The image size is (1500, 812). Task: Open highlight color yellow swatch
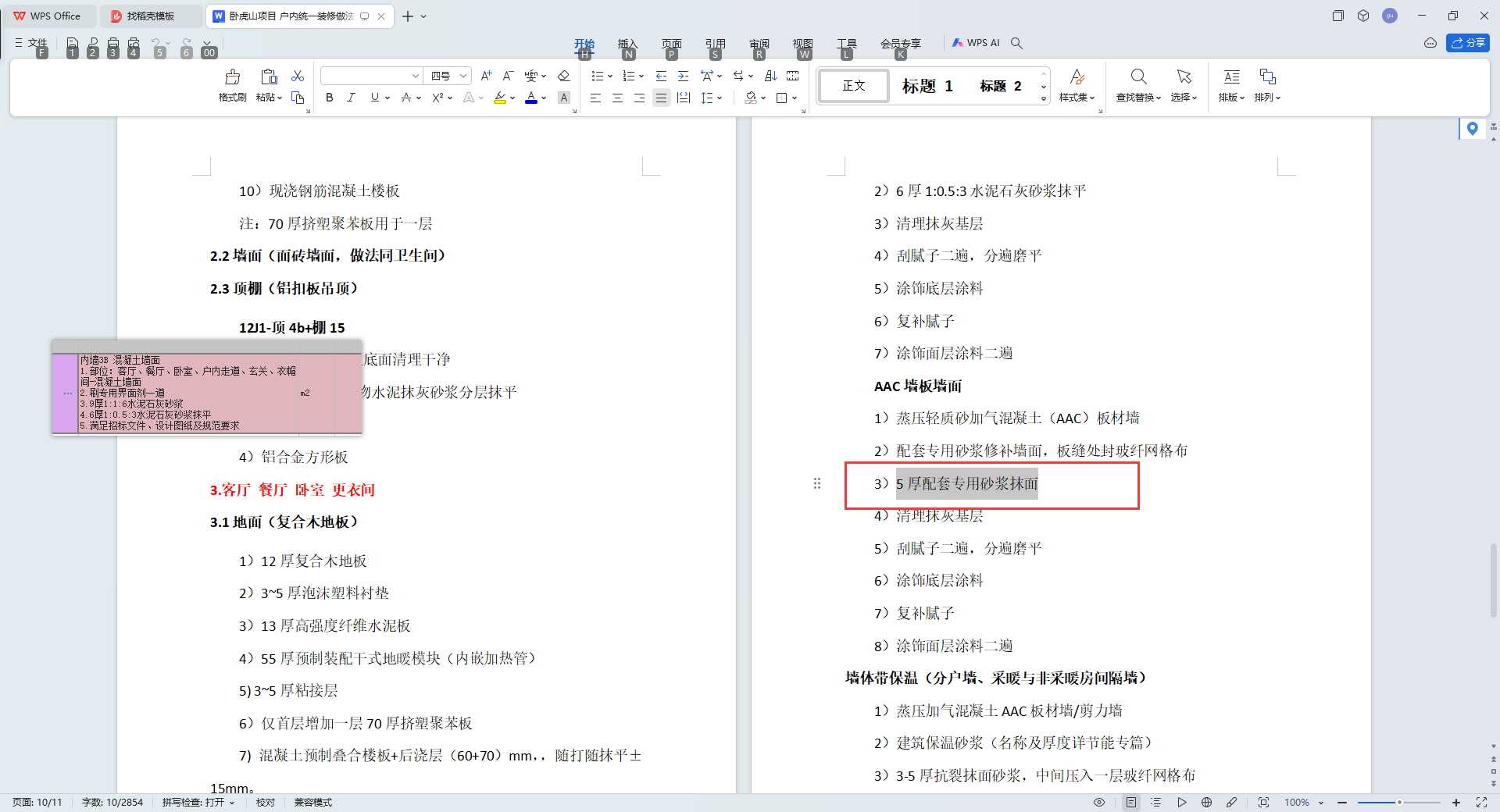(x=500, y=98)
